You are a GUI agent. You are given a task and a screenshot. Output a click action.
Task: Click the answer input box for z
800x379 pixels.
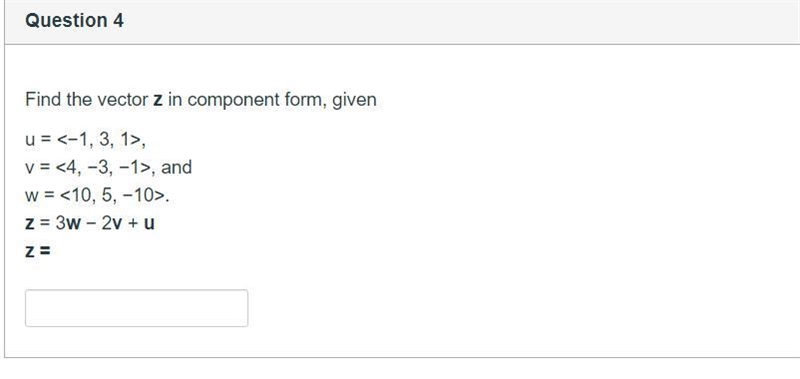click(x=136, y=308)
